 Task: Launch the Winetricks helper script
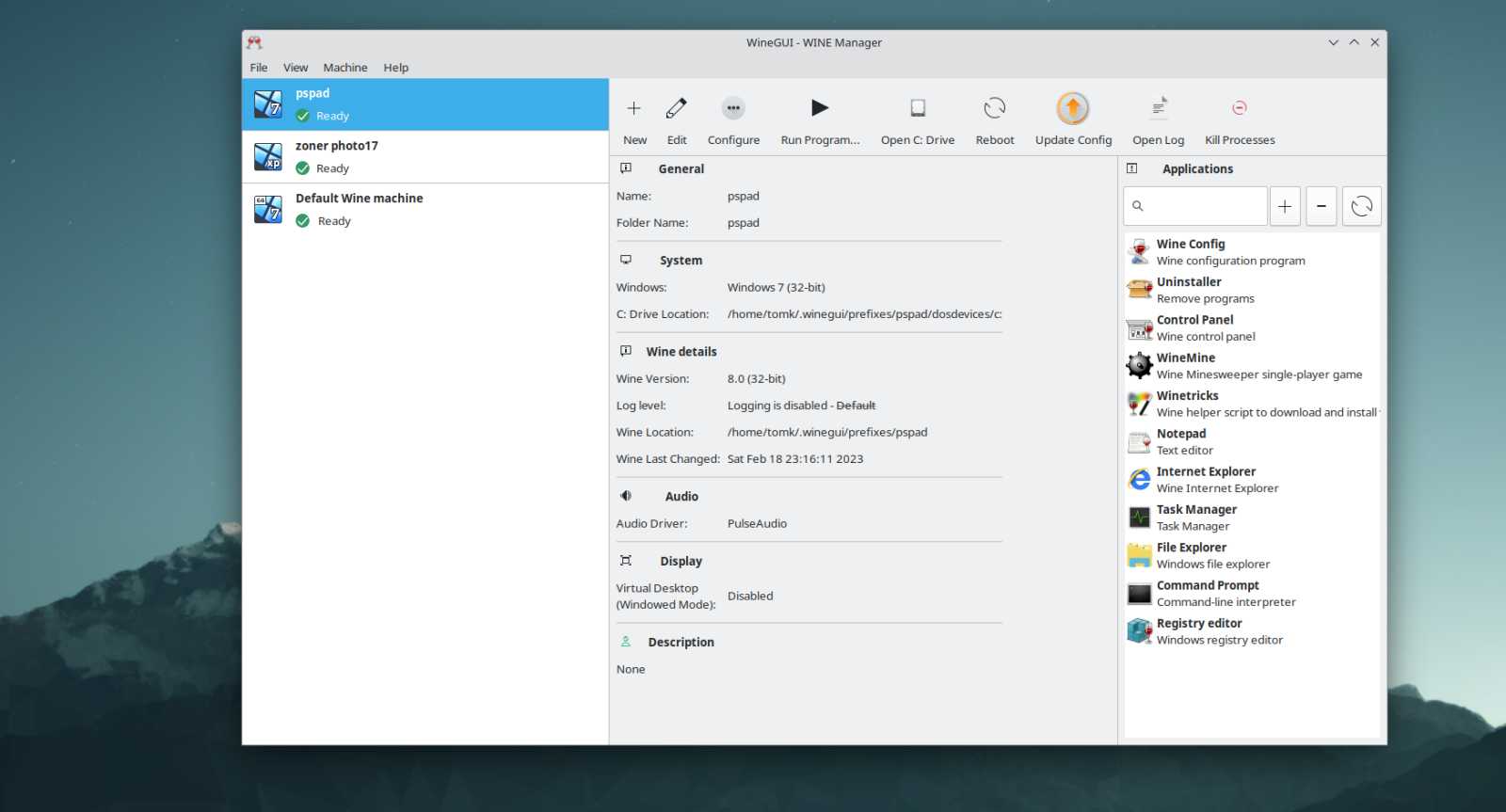(x=1252, y=404)
